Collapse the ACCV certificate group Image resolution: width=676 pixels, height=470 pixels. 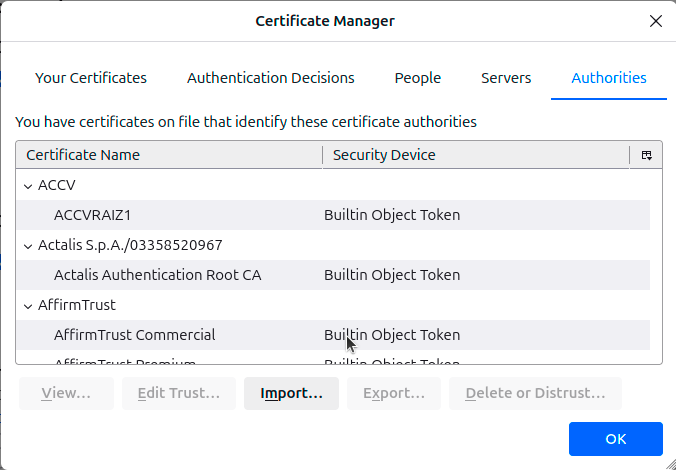click(x=28, y=186)
